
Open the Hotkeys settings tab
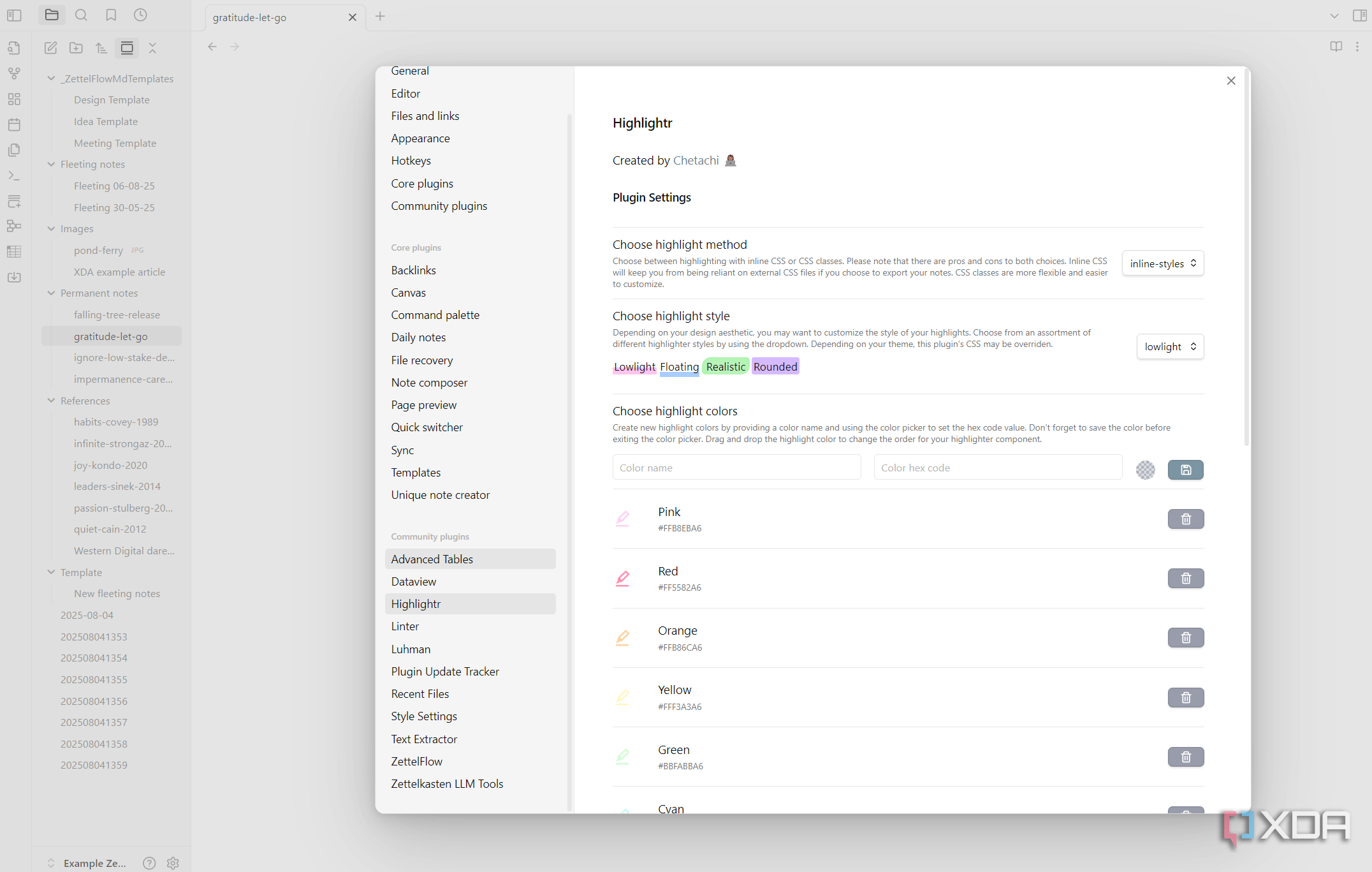coord(411,161)
